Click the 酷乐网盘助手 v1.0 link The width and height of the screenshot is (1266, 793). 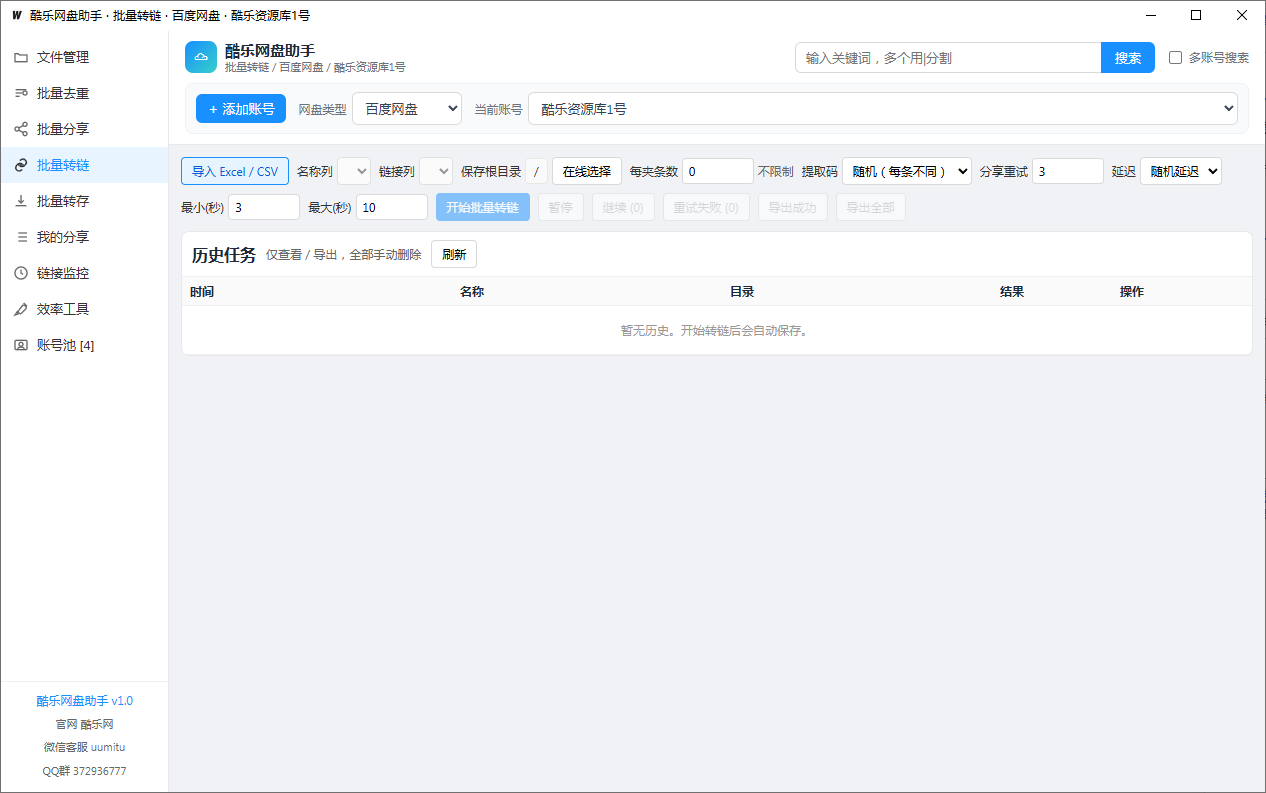pos(85,701)
